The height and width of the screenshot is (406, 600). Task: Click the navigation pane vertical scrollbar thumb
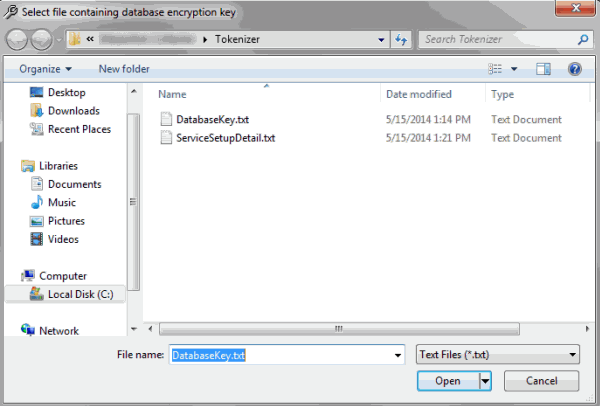point(133,202)
